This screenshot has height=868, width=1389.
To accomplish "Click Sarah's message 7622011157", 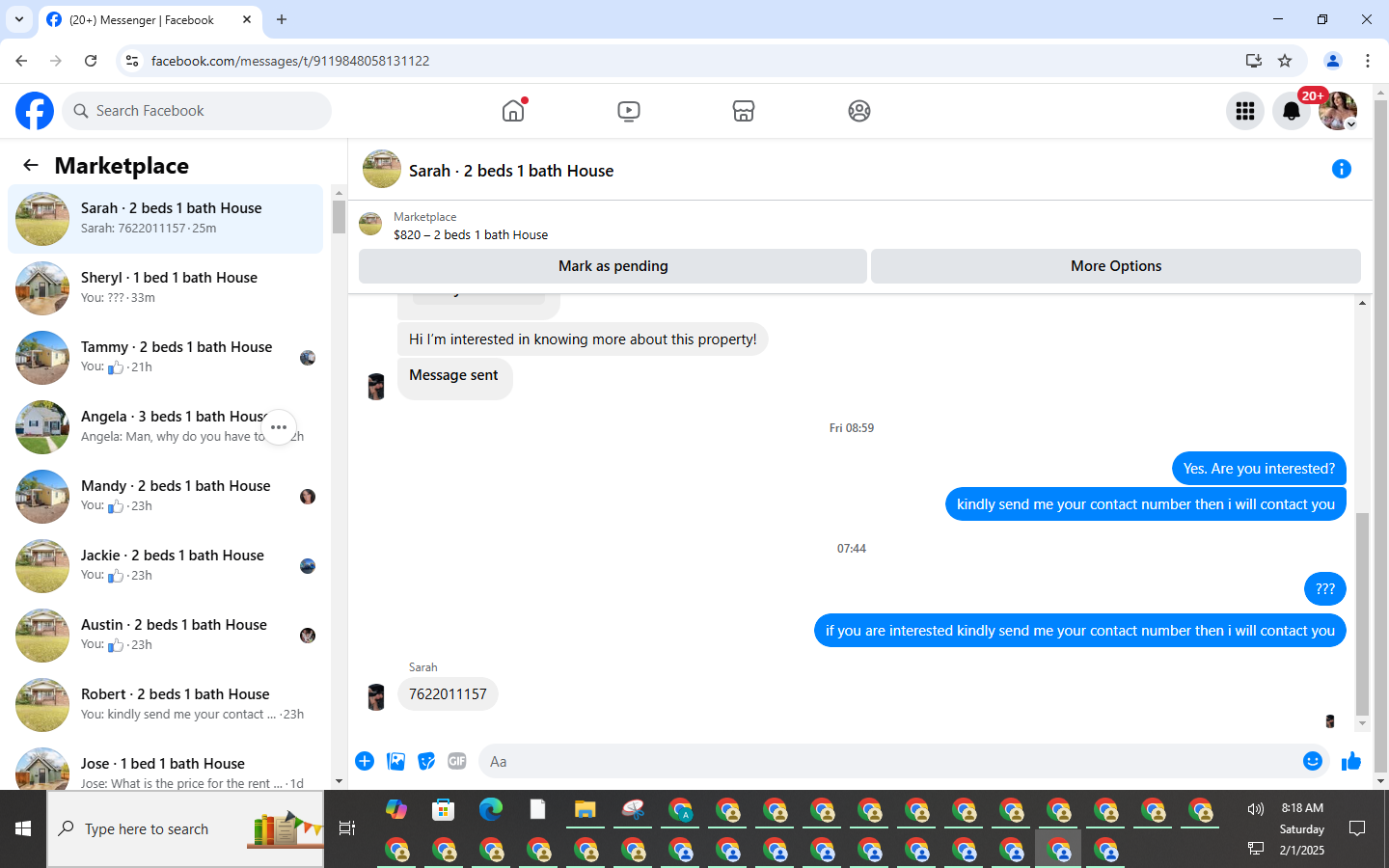I will (448, 694).
